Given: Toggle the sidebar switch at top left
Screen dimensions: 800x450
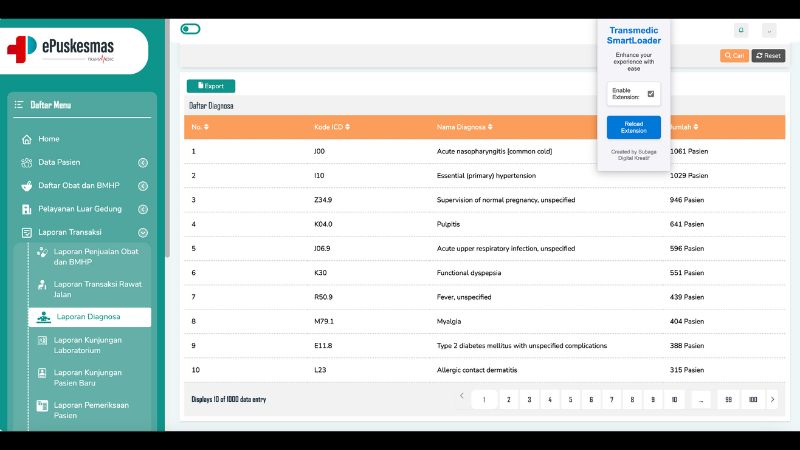Looking at the screenshot, I should 190,29.
